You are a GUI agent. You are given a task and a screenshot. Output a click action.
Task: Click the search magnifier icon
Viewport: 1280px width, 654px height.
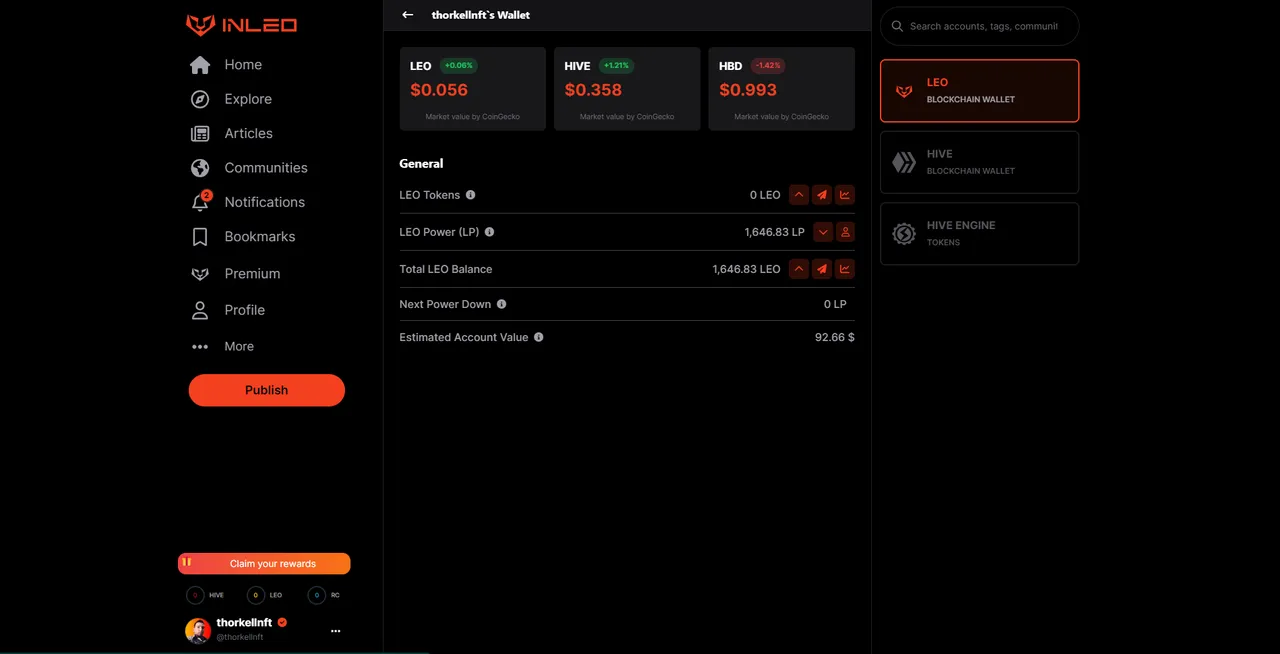point(897,26)
